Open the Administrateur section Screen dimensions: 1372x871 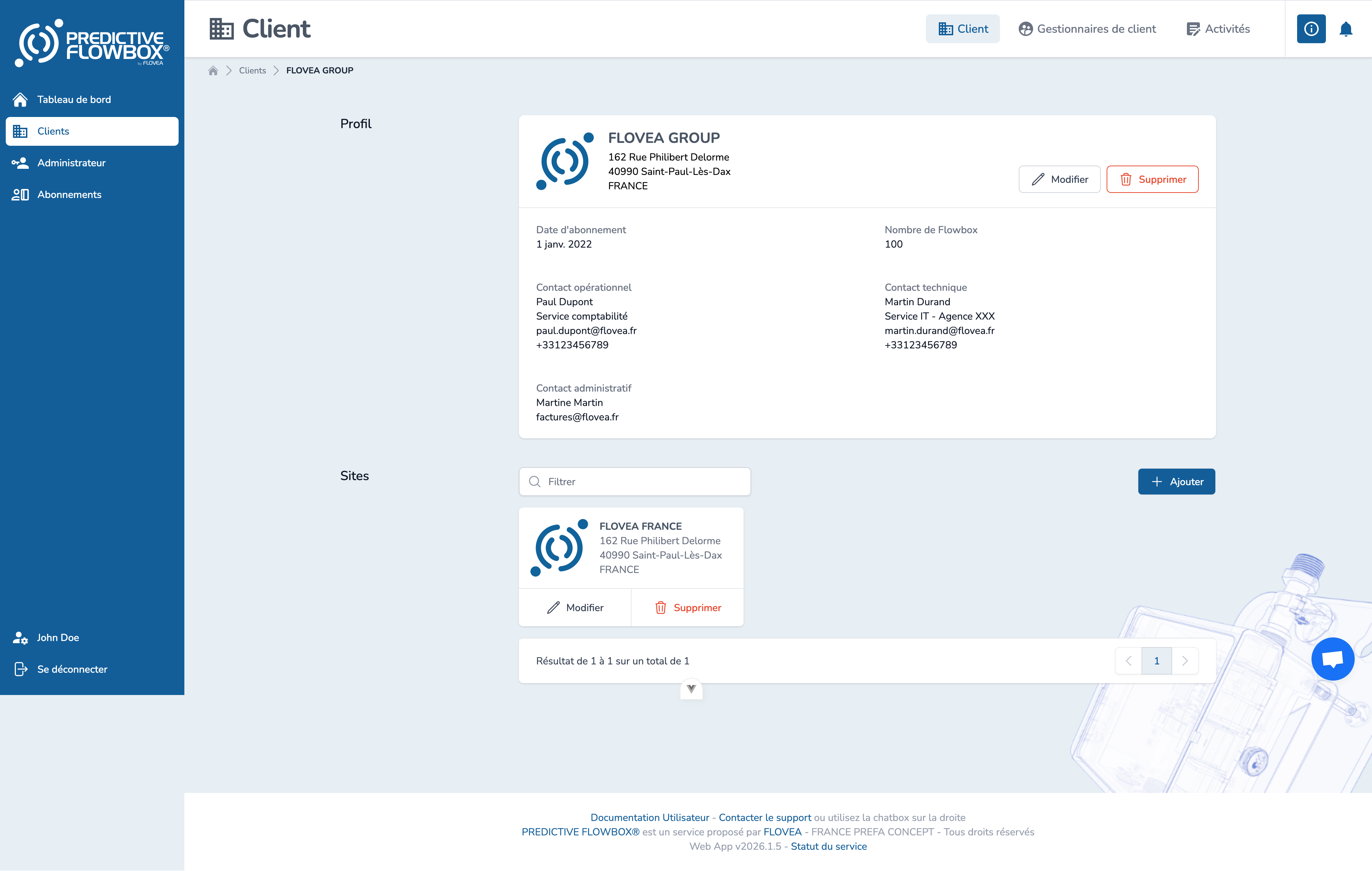click(x=21, y=163)
